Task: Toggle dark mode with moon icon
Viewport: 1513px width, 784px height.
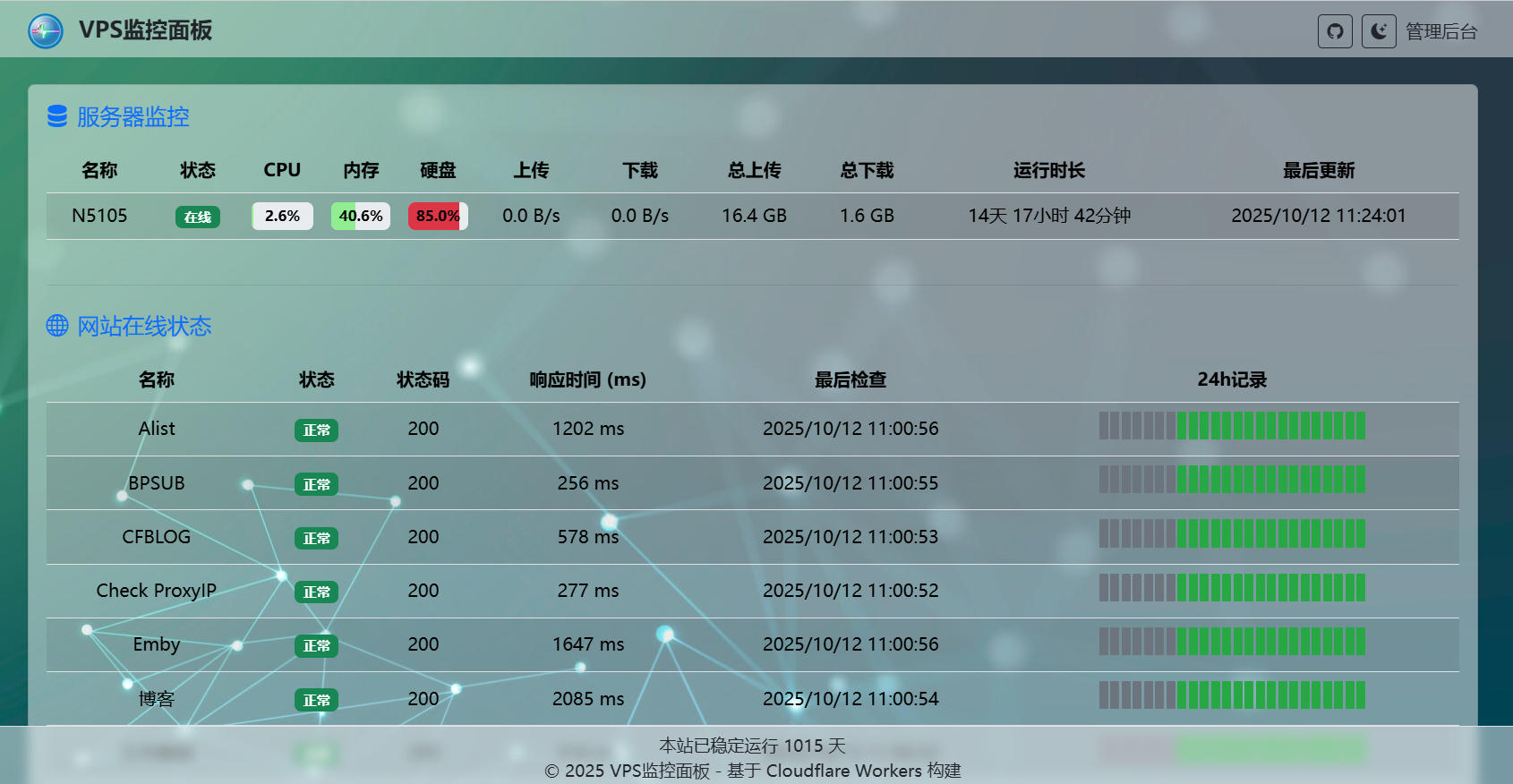Action: pos(1379,31)
